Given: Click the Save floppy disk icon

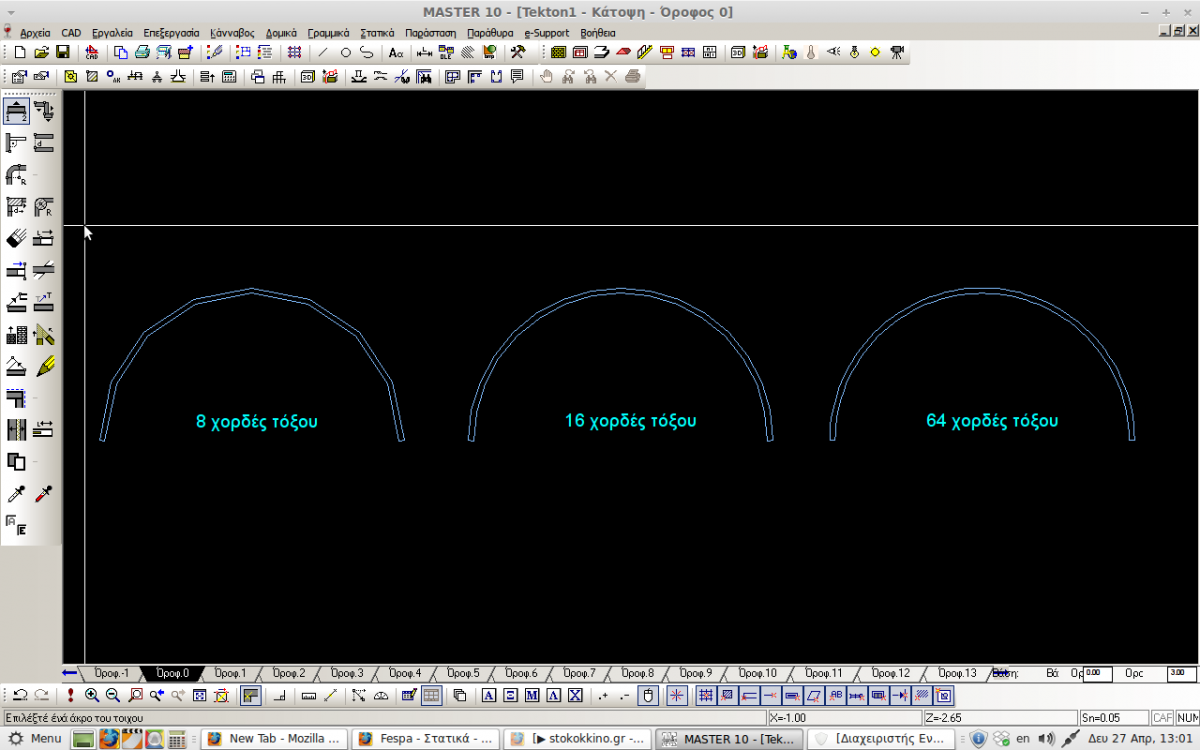Looking at the screenshot, I should pos(62,52).
